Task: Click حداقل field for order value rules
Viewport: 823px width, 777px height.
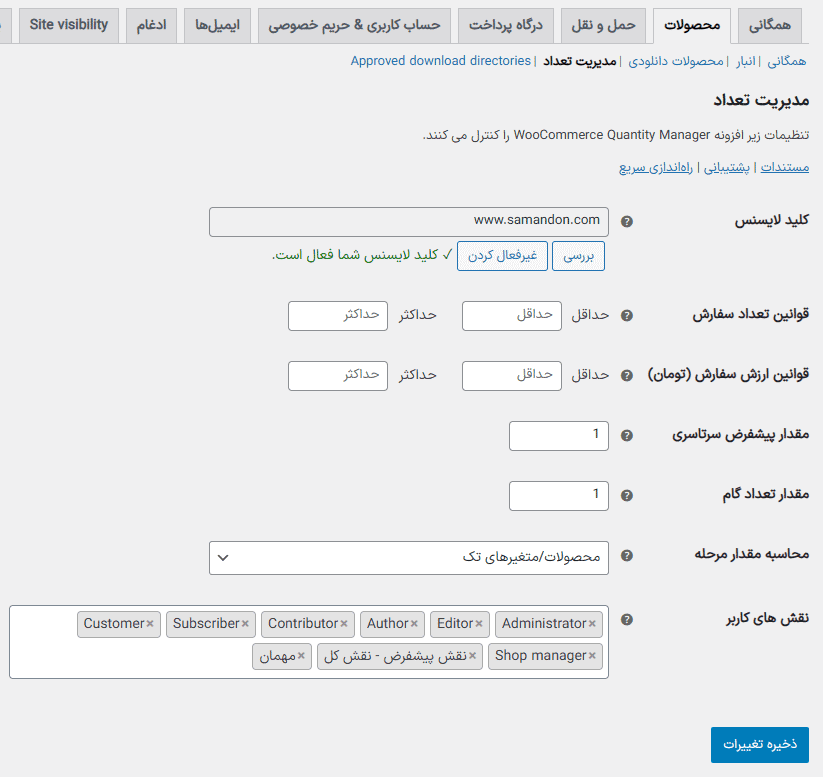Action: (512, 375)
